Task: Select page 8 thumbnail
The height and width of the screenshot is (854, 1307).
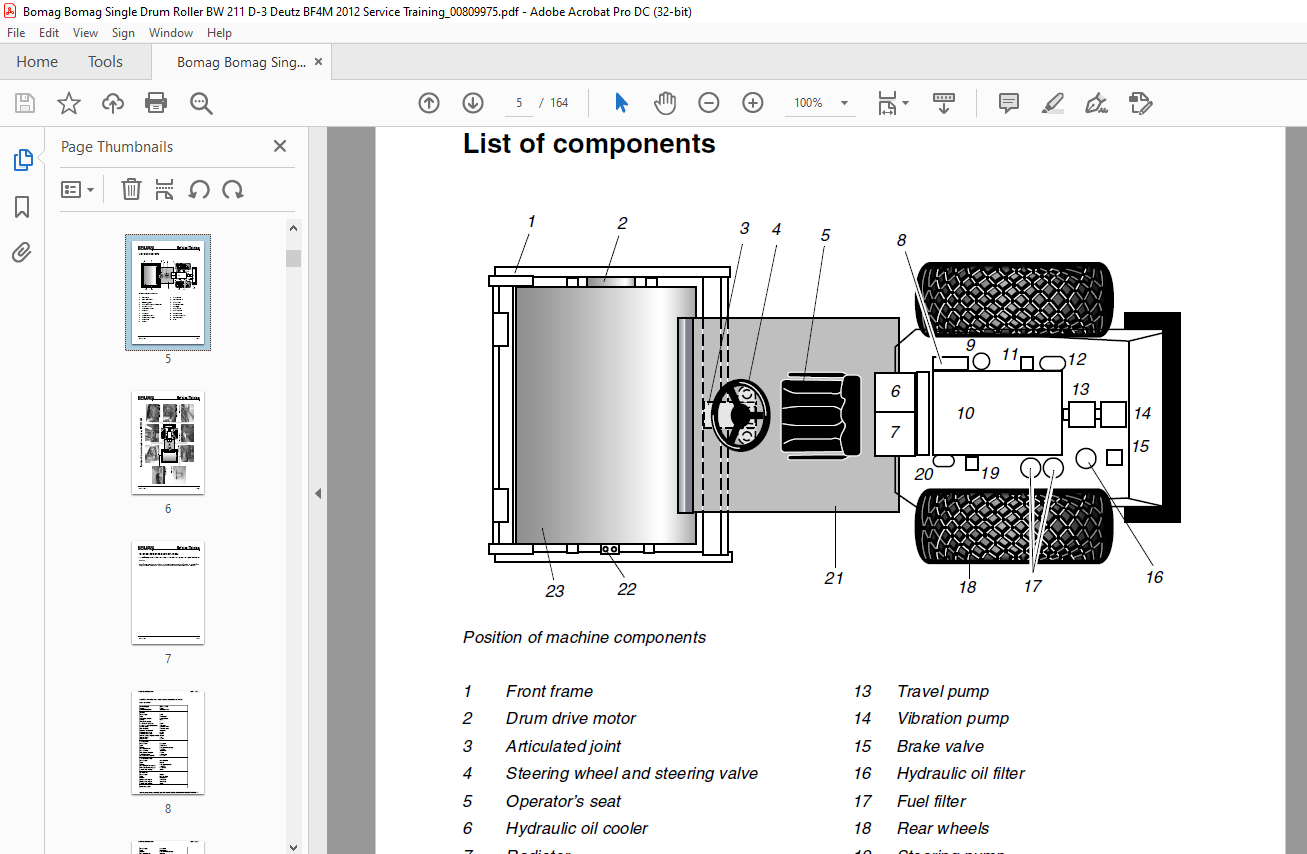Action: coord(168,743)
